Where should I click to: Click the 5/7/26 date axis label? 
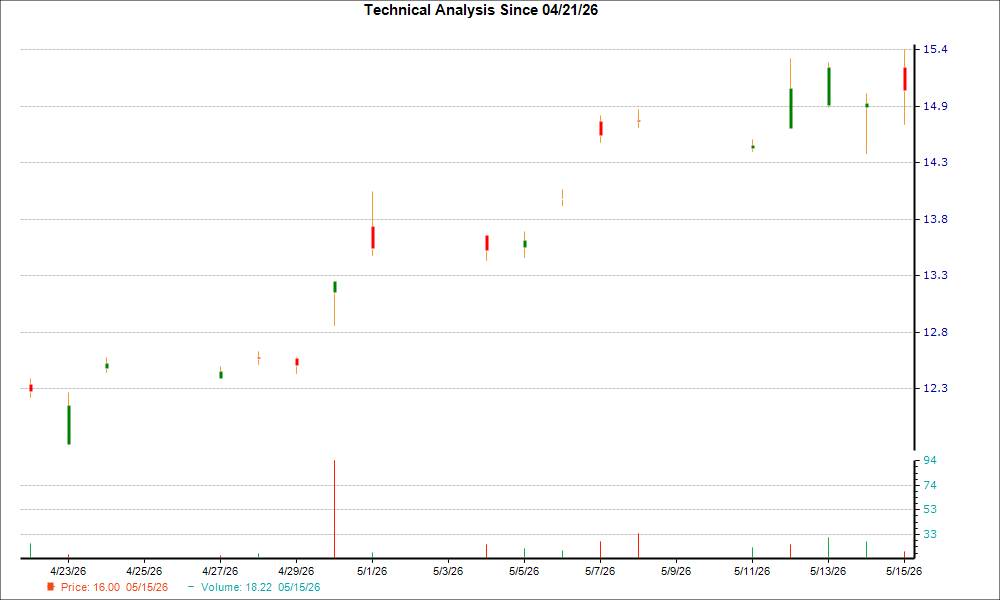(x=600, y=571)
